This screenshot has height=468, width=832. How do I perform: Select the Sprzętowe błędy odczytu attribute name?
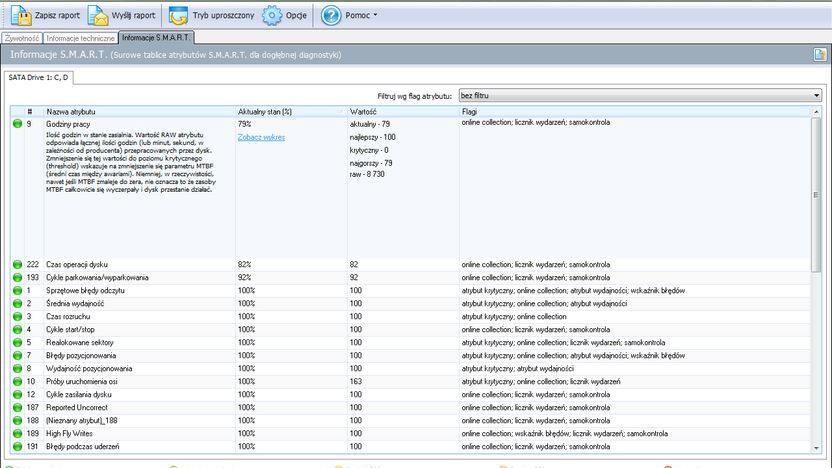pos(85,290)
